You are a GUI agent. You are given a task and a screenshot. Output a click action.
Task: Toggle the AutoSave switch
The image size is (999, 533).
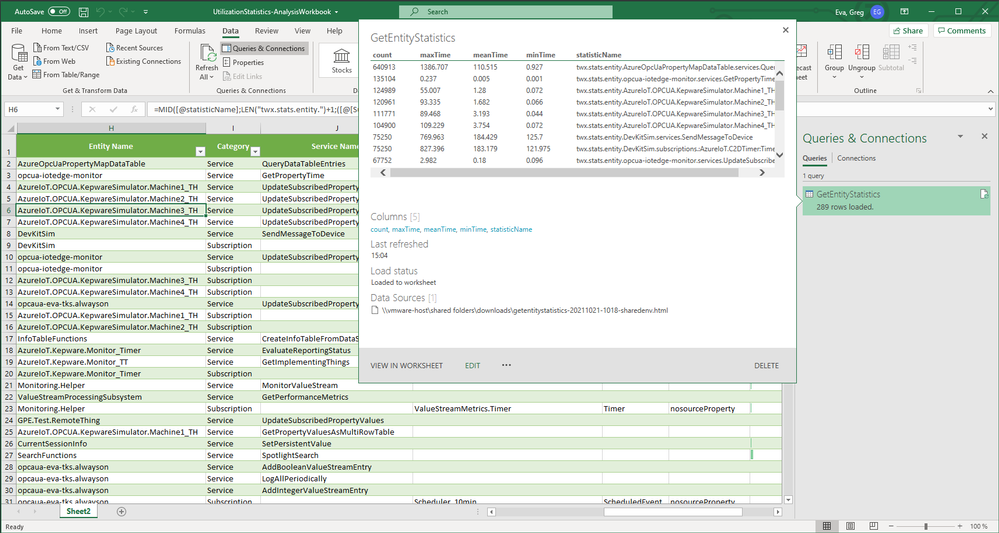point(59,11)
